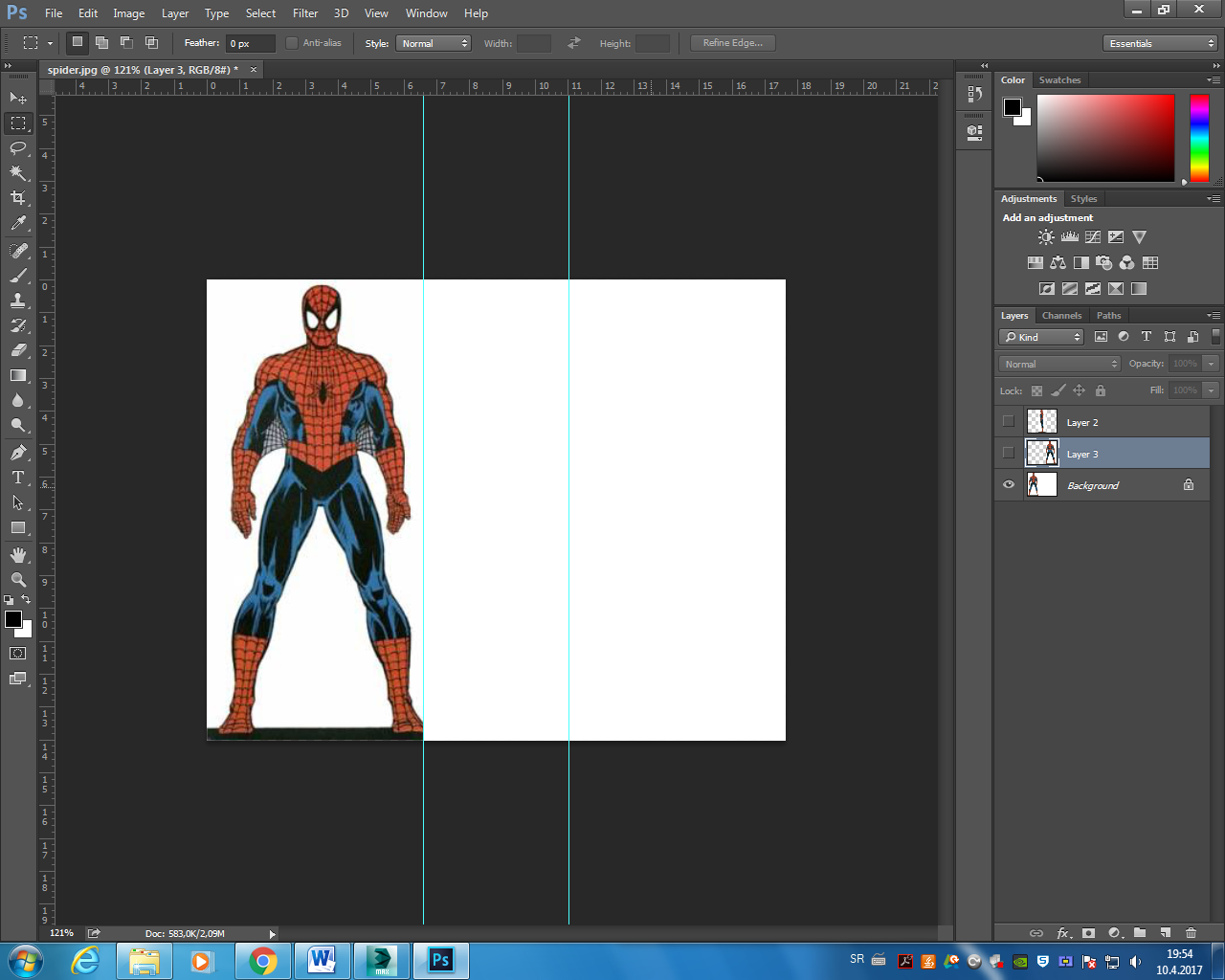1225x980 pixels.
Task: Select the Path Selection tool
Action: pyautogui.click(x=18, y=502)
